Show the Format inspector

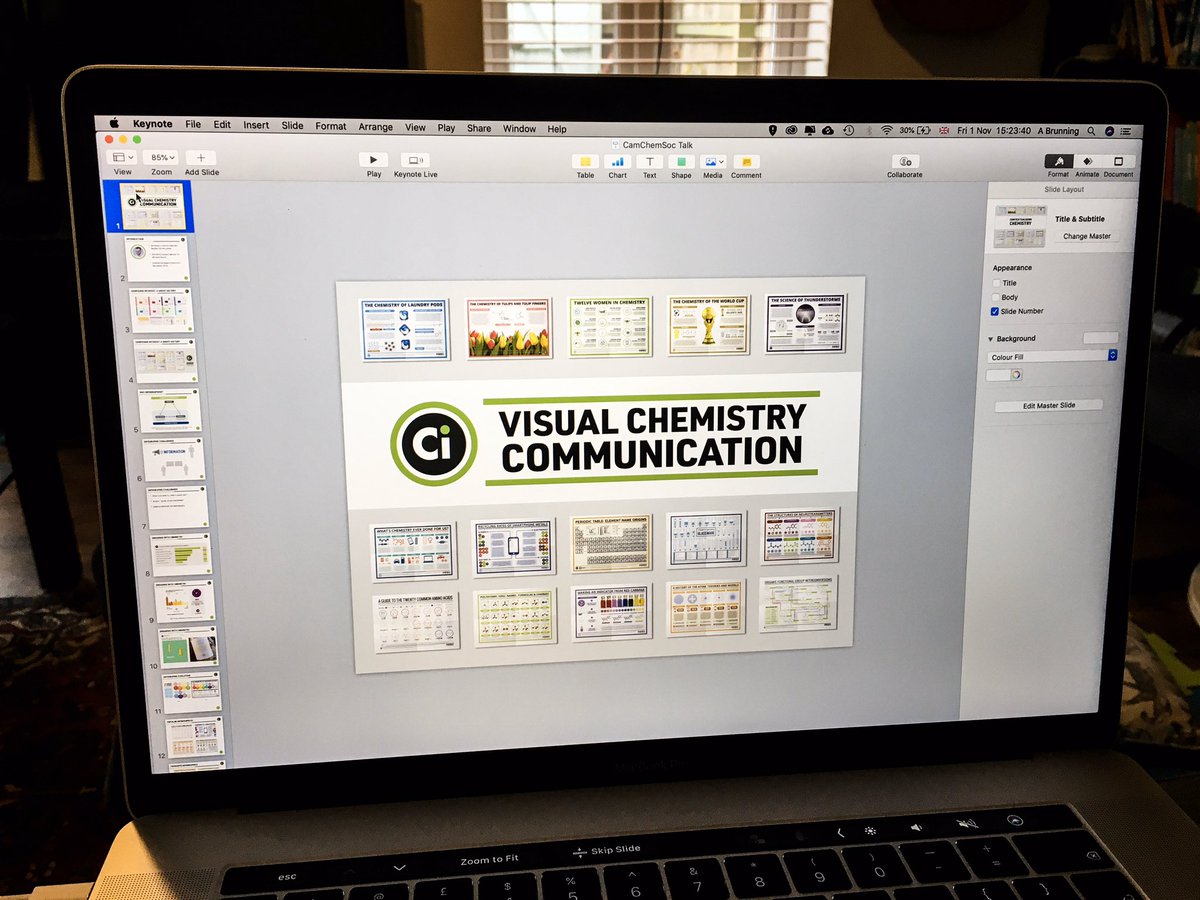[1058, 162]
